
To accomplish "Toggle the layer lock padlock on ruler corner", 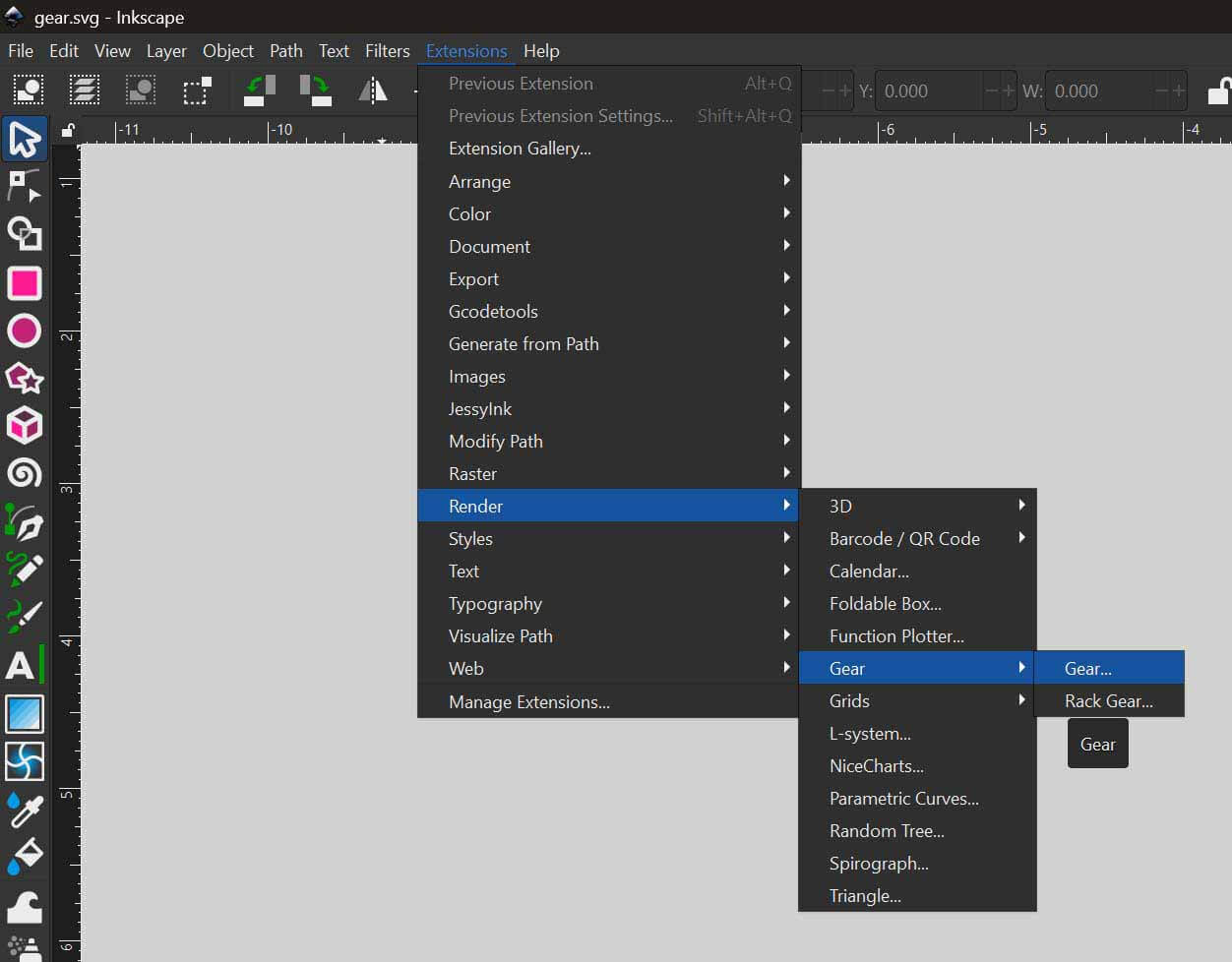I will tap(66, 129).
